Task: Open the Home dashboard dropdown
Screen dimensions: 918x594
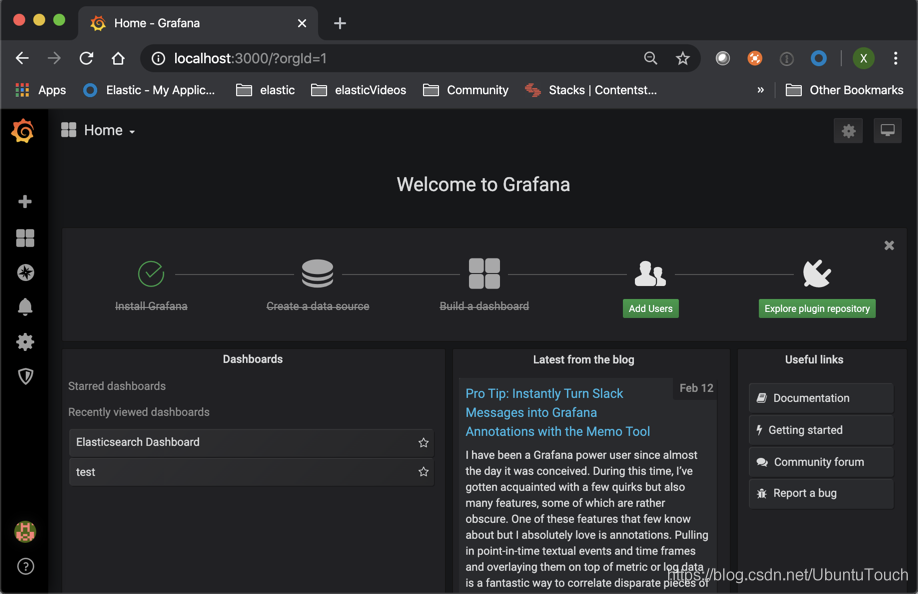Action: point(98,131)
